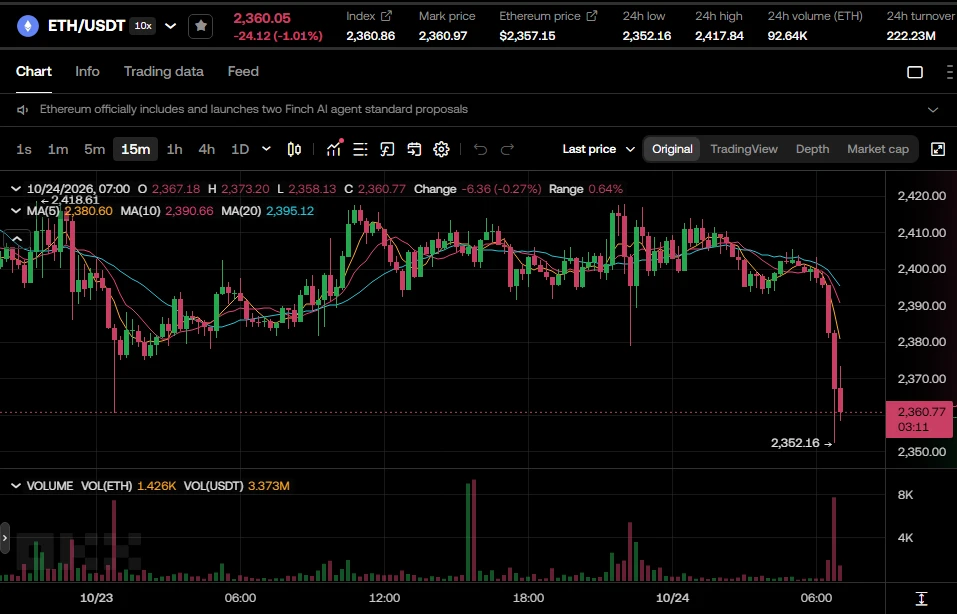Click the 10x leverage badge
Viewport: 957px width, 614px height.
[143, 26]
